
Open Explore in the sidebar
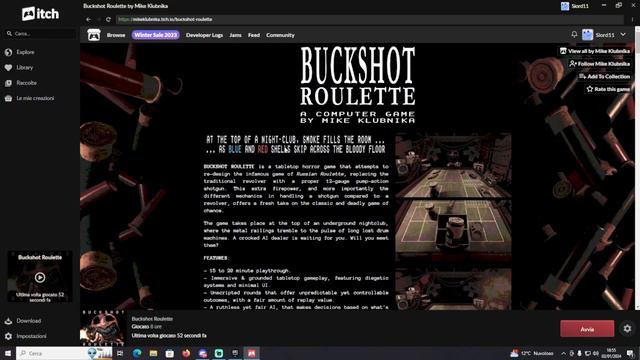coord(25,52)
